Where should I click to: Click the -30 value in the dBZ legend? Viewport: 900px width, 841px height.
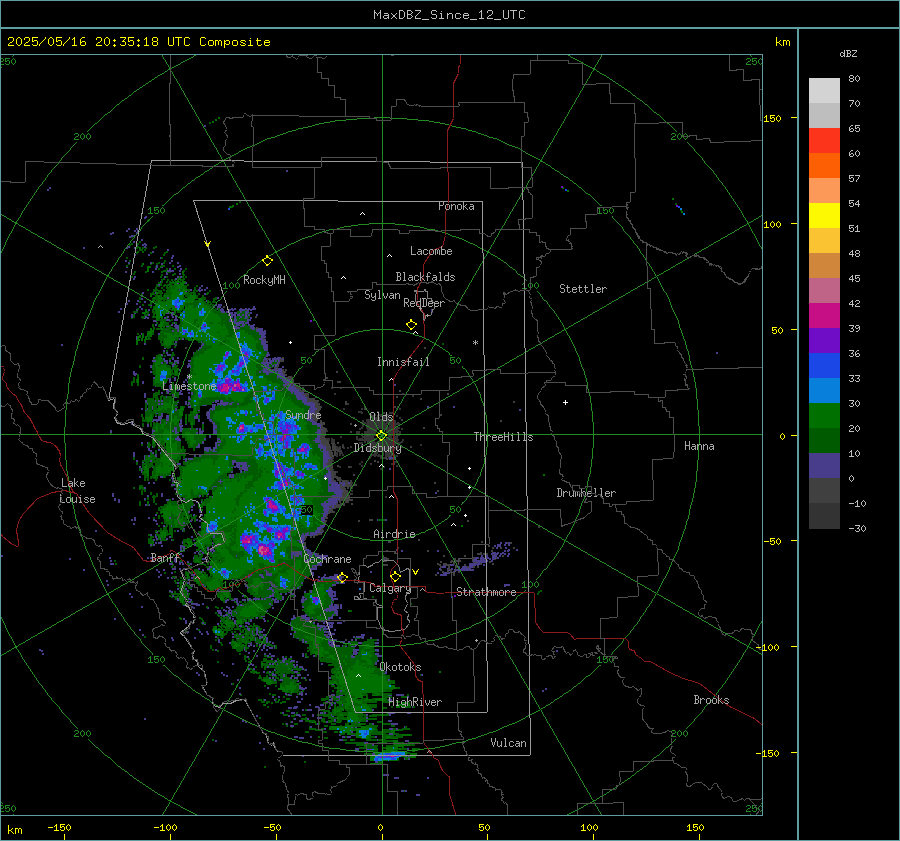[x=857, y=528]
